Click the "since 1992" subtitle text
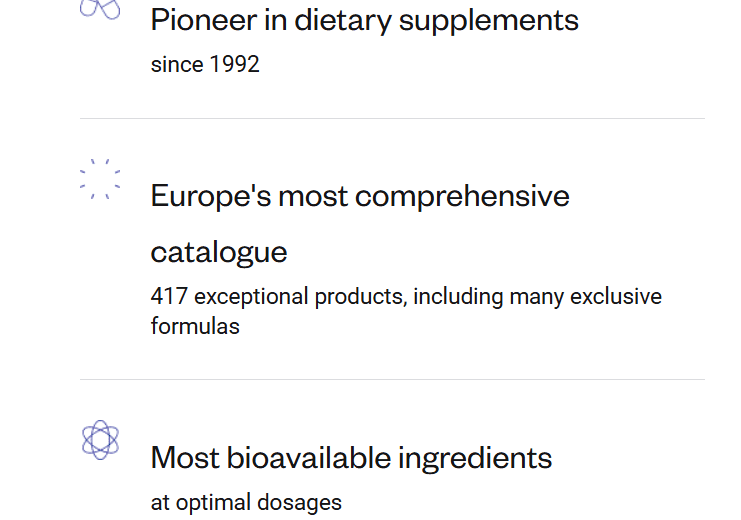Viewport: 741px width, 520px height. tap(205, 65)
